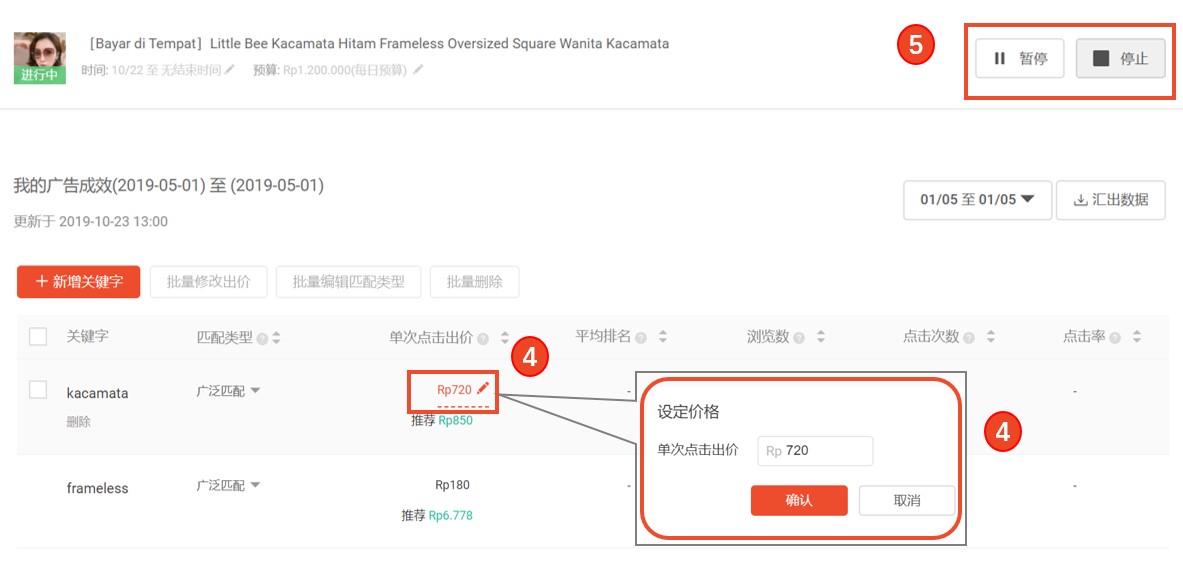Click the Rp 720 bid price field
Image resolution: width=1183 pixels, height=568 pixels.
click(x=815, y=451)
